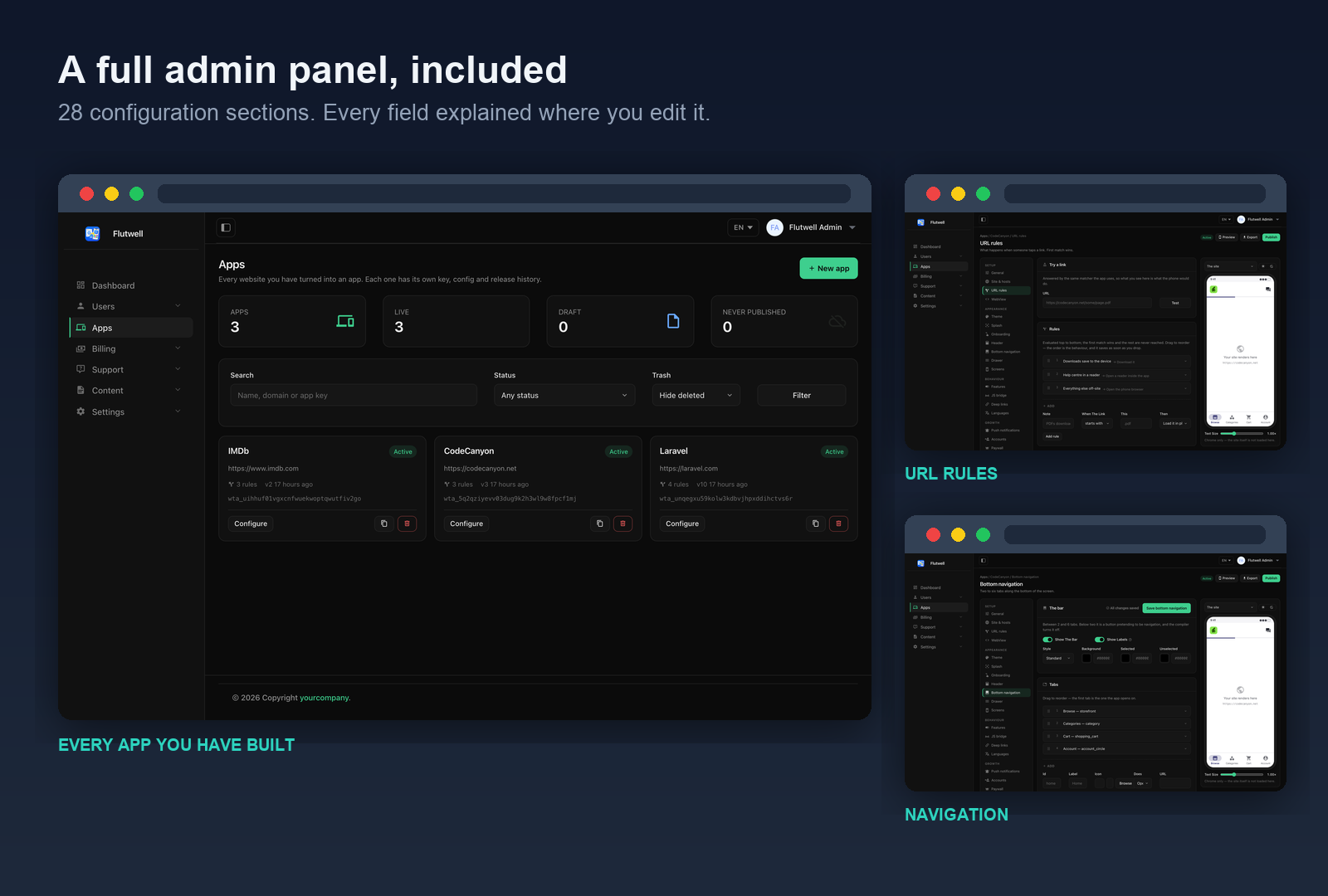Select URL rules in the config sidebar
The image size is (1328, 896).
point(1006,290)
